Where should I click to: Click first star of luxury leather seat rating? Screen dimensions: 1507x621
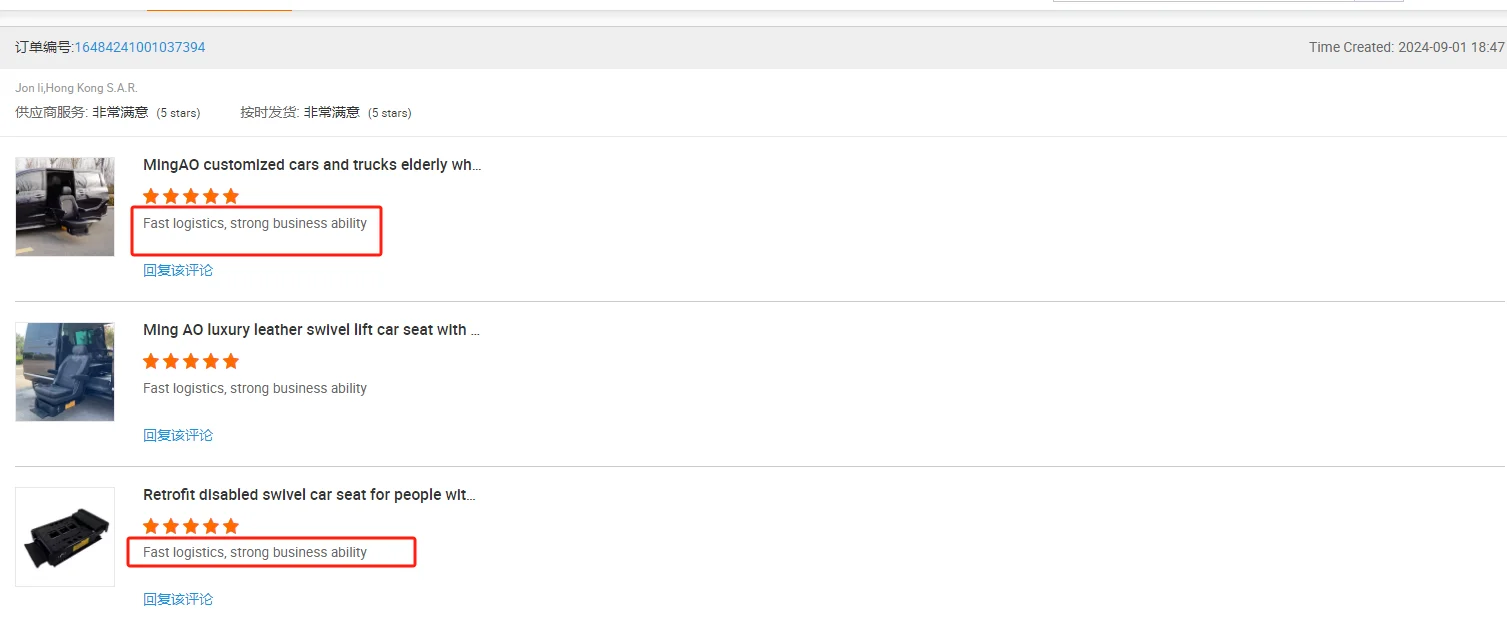coord(151,361)
